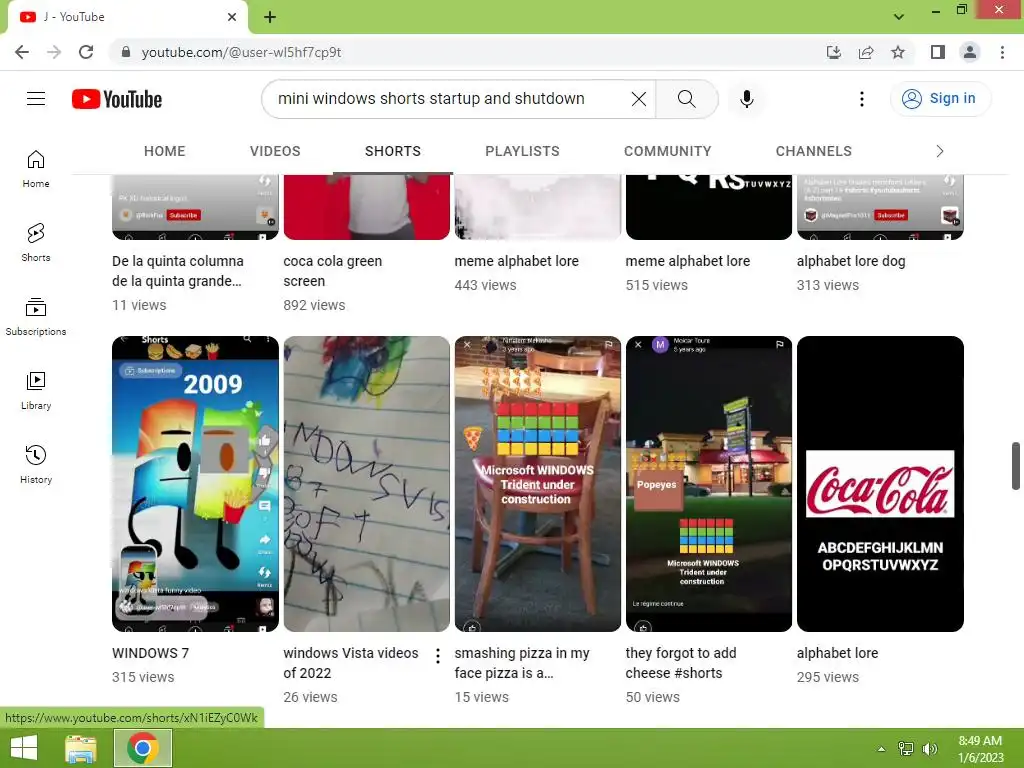Switch to the COMMUNITY channel tab
Viewport: 1024px width, 768px height.
tap(667, 151)
